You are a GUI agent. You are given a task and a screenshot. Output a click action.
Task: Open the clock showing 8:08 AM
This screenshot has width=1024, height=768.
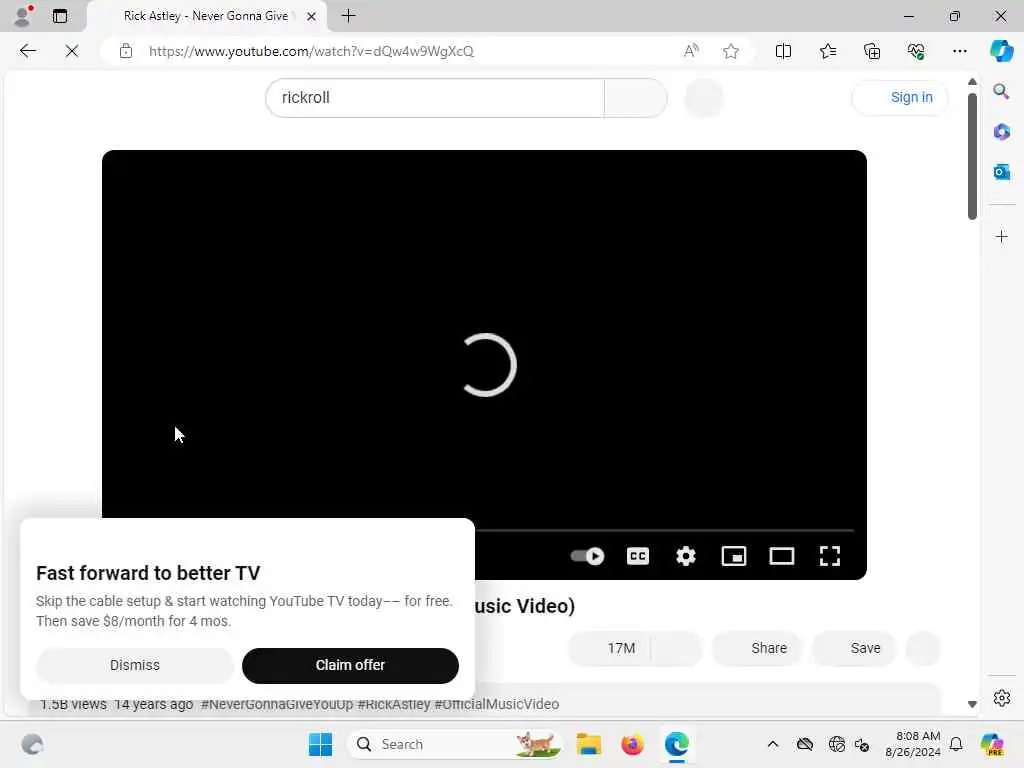tap(912, 744)
